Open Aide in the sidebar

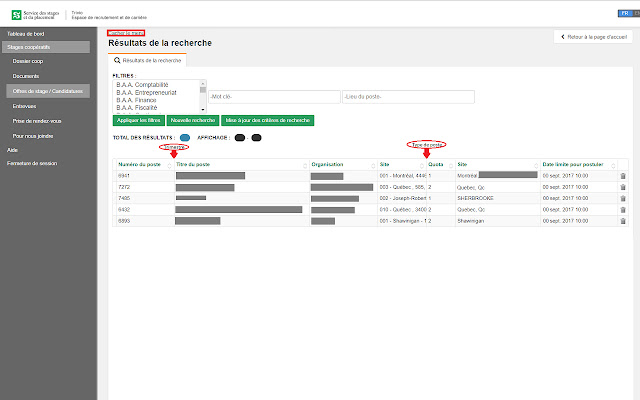[x=12, y=150]
